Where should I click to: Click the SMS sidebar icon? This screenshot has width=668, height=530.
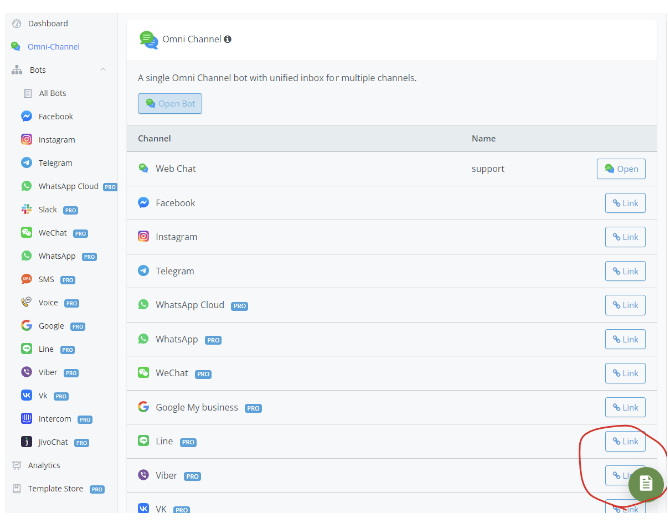26,279
